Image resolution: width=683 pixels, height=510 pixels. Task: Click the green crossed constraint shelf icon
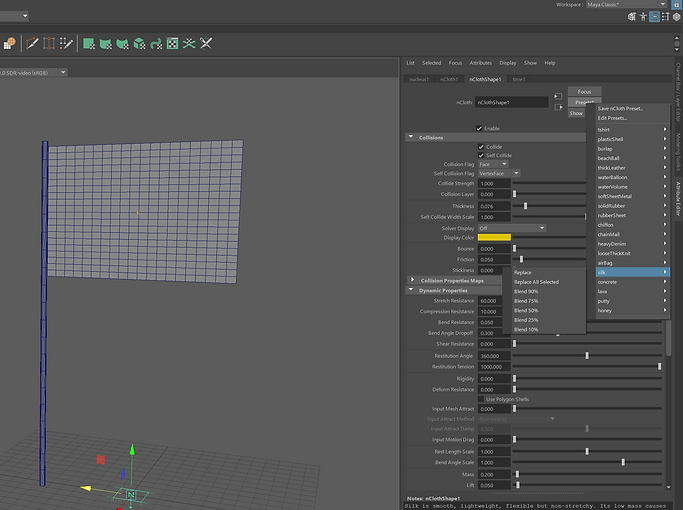(189, 44)
